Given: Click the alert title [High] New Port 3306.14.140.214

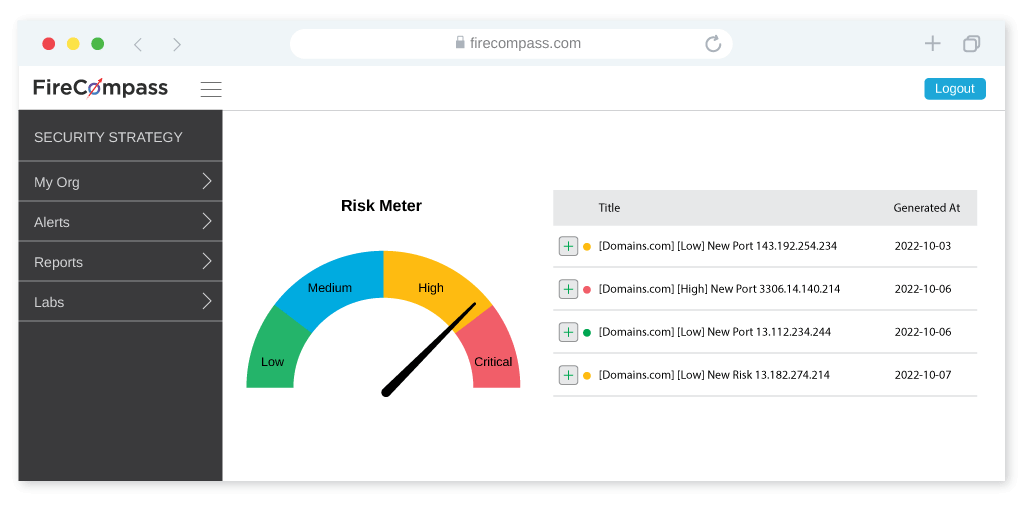Looking at the screenshot, I should point(759,289).
